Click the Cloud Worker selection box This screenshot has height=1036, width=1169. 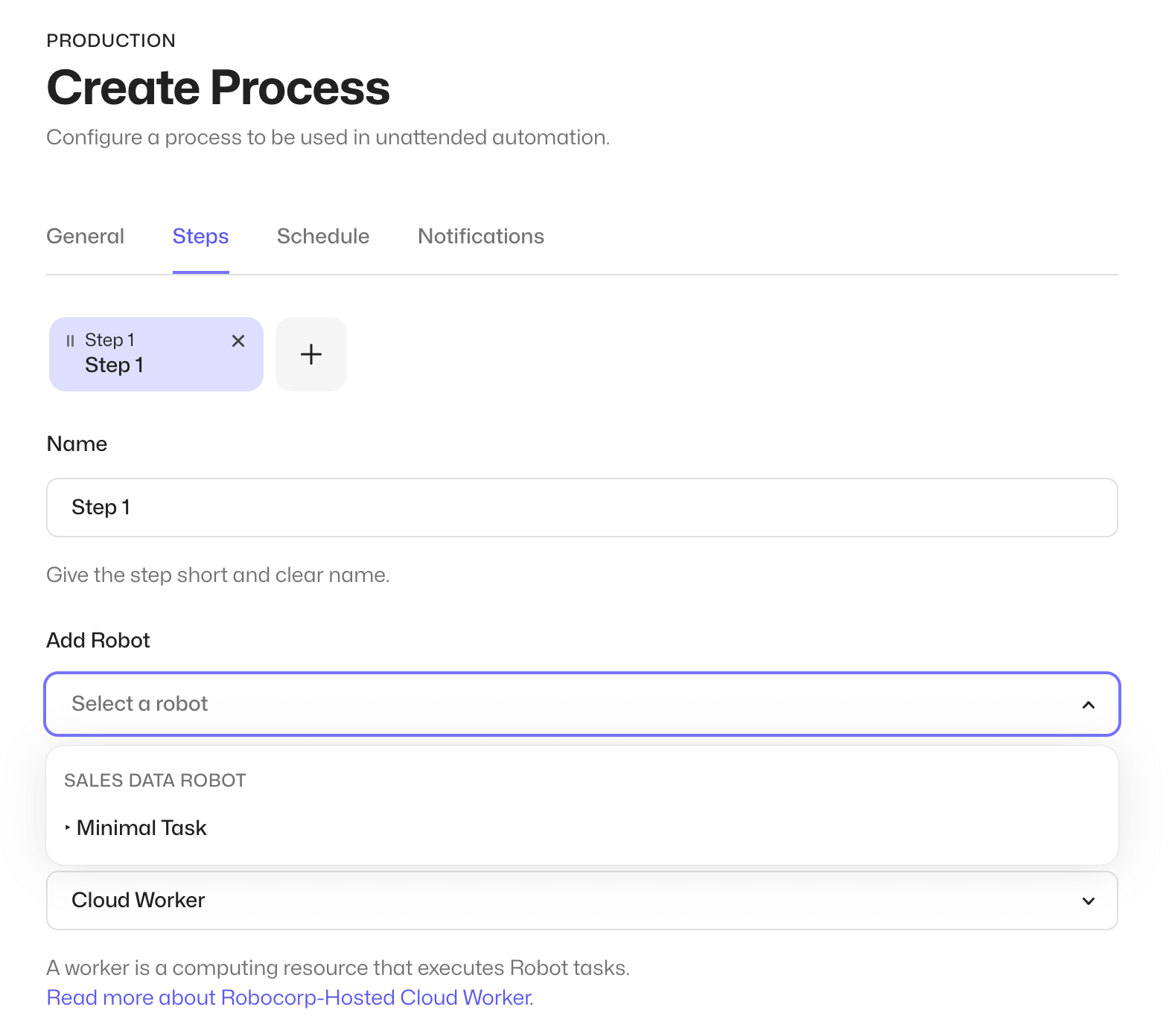582,901
